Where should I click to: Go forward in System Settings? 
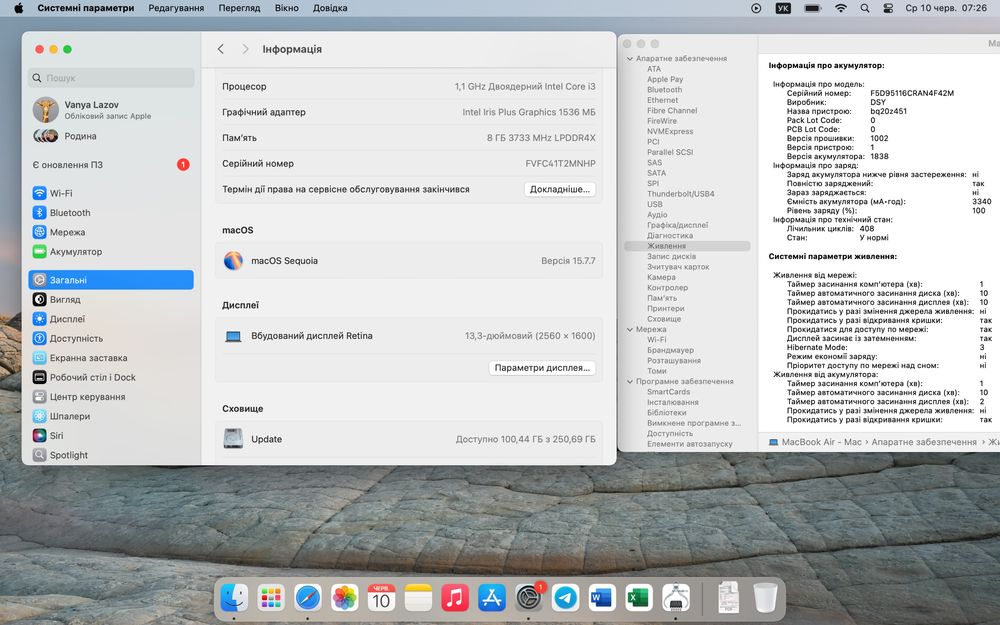coord(245,49)
